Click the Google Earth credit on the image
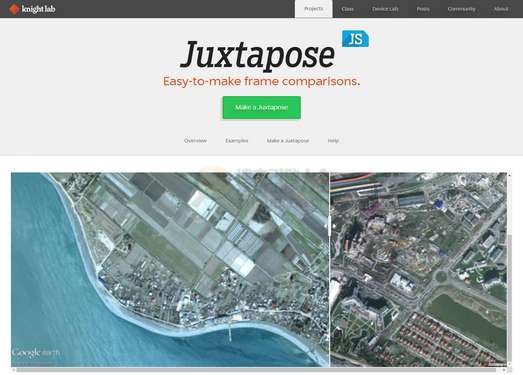 pos(36,353)
